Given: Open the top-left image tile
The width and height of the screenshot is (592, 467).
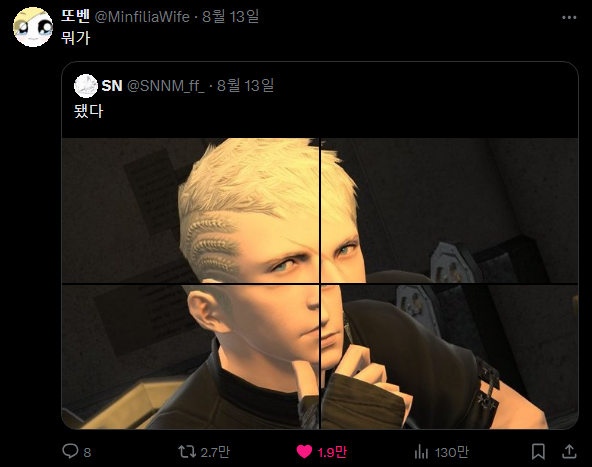Looking at the screenshot, I should click(x=190, y=210).
